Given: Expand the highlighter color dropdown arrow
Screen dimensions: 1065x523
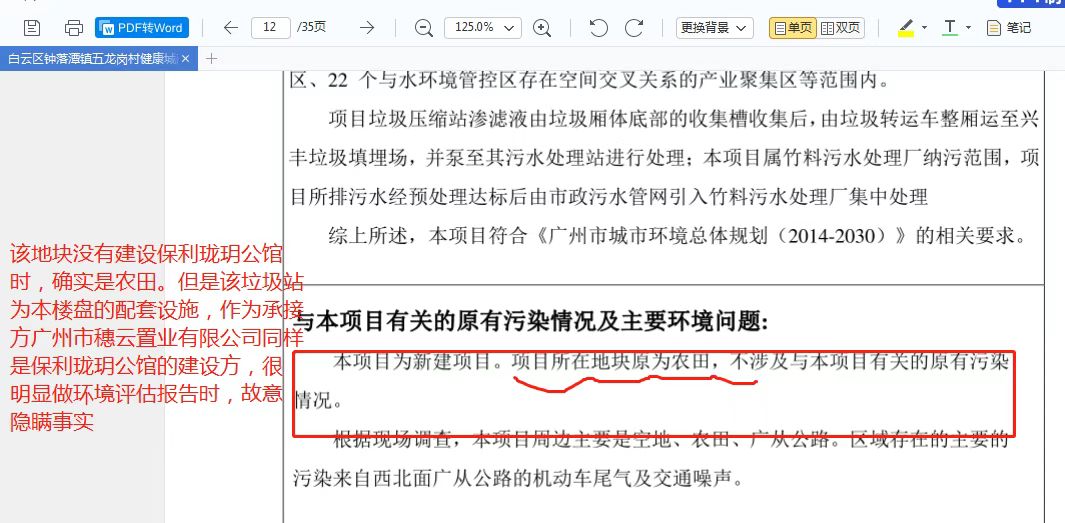Looking at the screenshot, I should 924,28.
